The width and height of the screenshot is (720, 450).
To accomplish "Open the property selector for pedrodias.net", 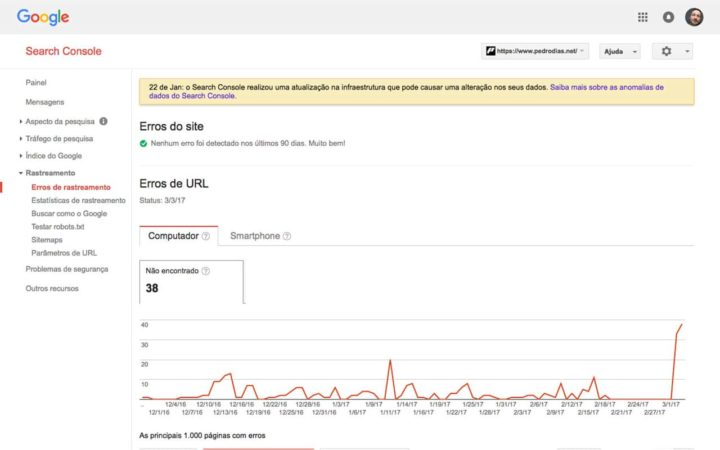I will tap(535, 51).
